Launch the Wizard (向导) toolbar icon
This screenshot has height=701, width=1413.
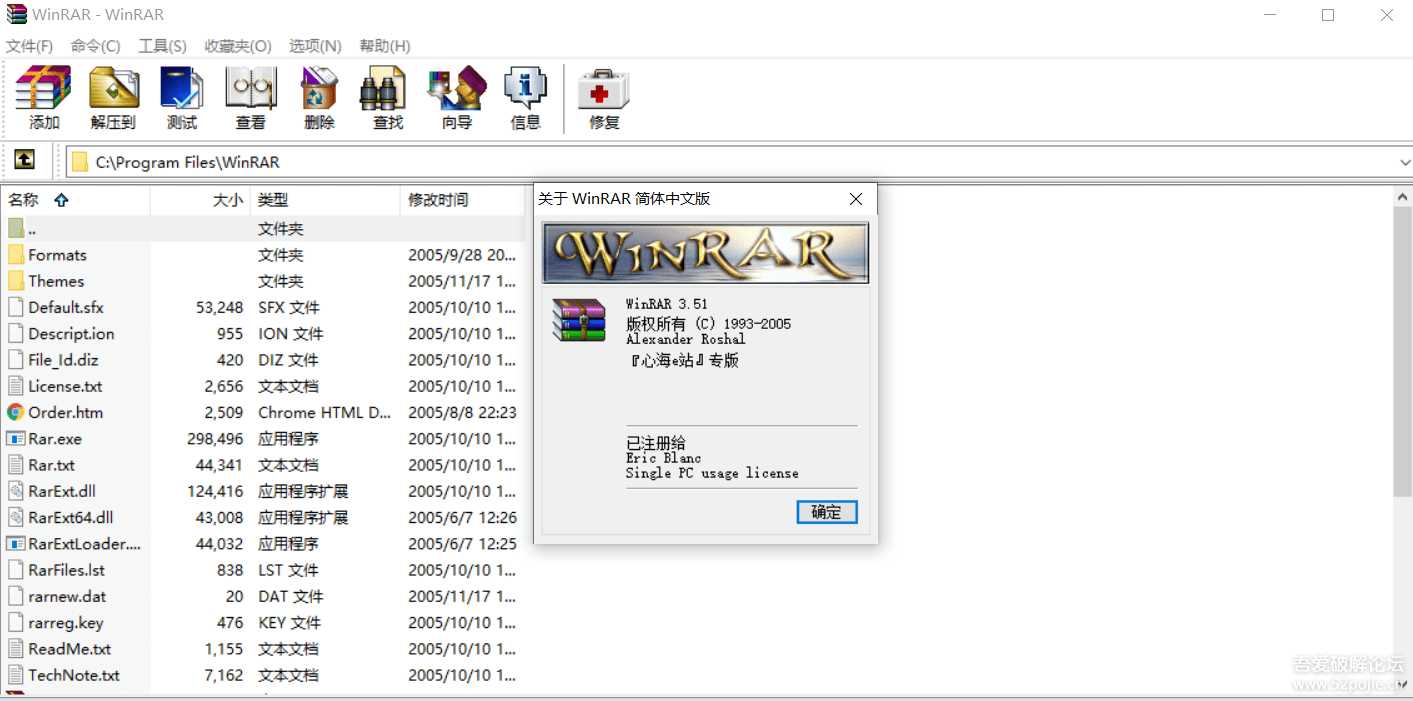(x=456, y=98)
